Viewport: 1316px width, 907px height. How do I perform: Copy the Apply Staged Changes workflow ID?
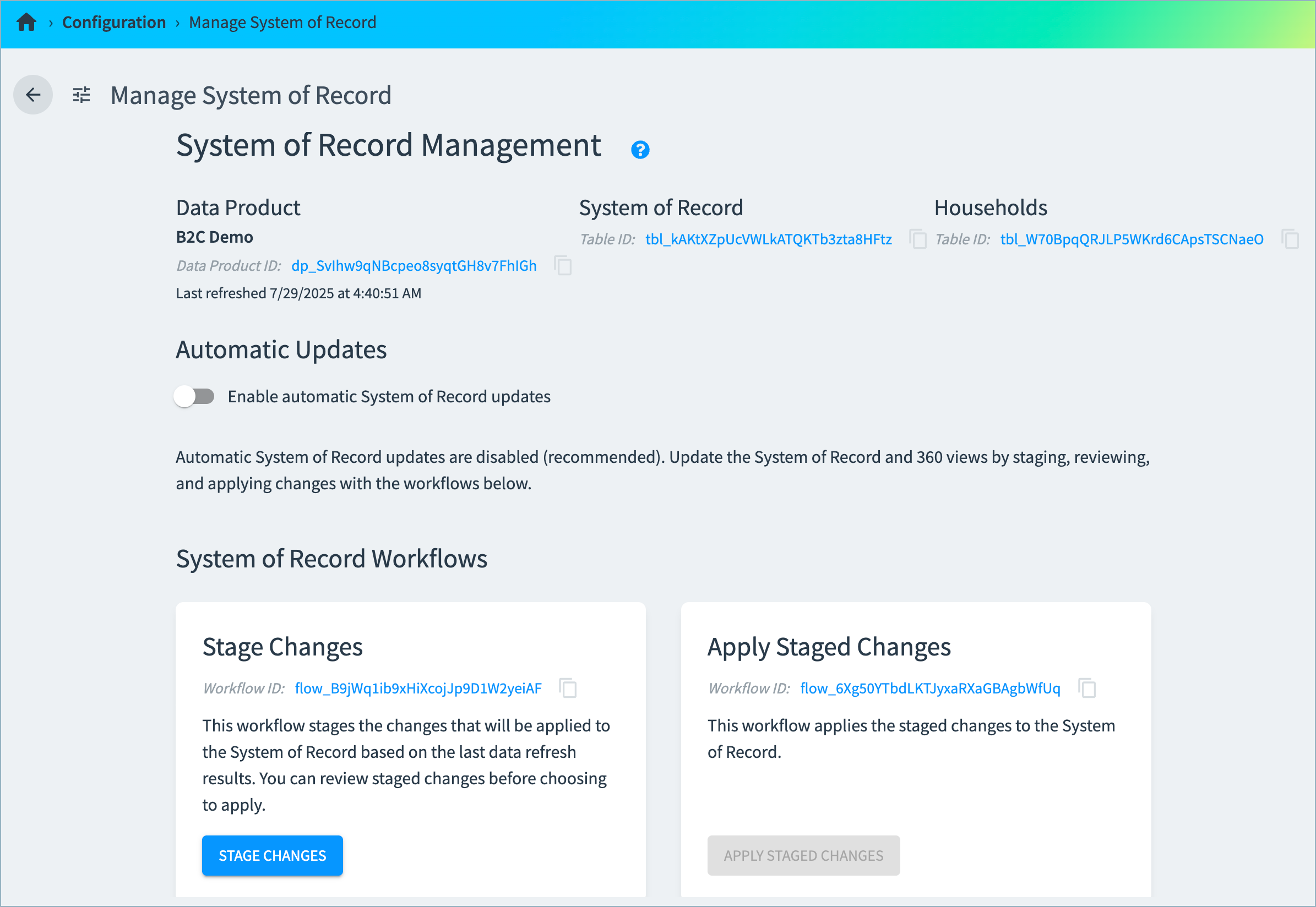(1087, 688)
